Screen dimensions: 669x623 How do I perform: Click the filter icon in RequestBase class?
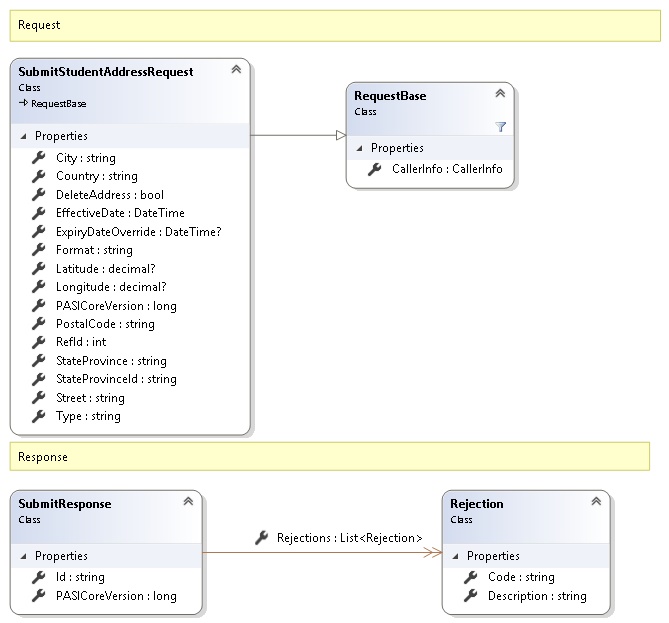point(501,127)
